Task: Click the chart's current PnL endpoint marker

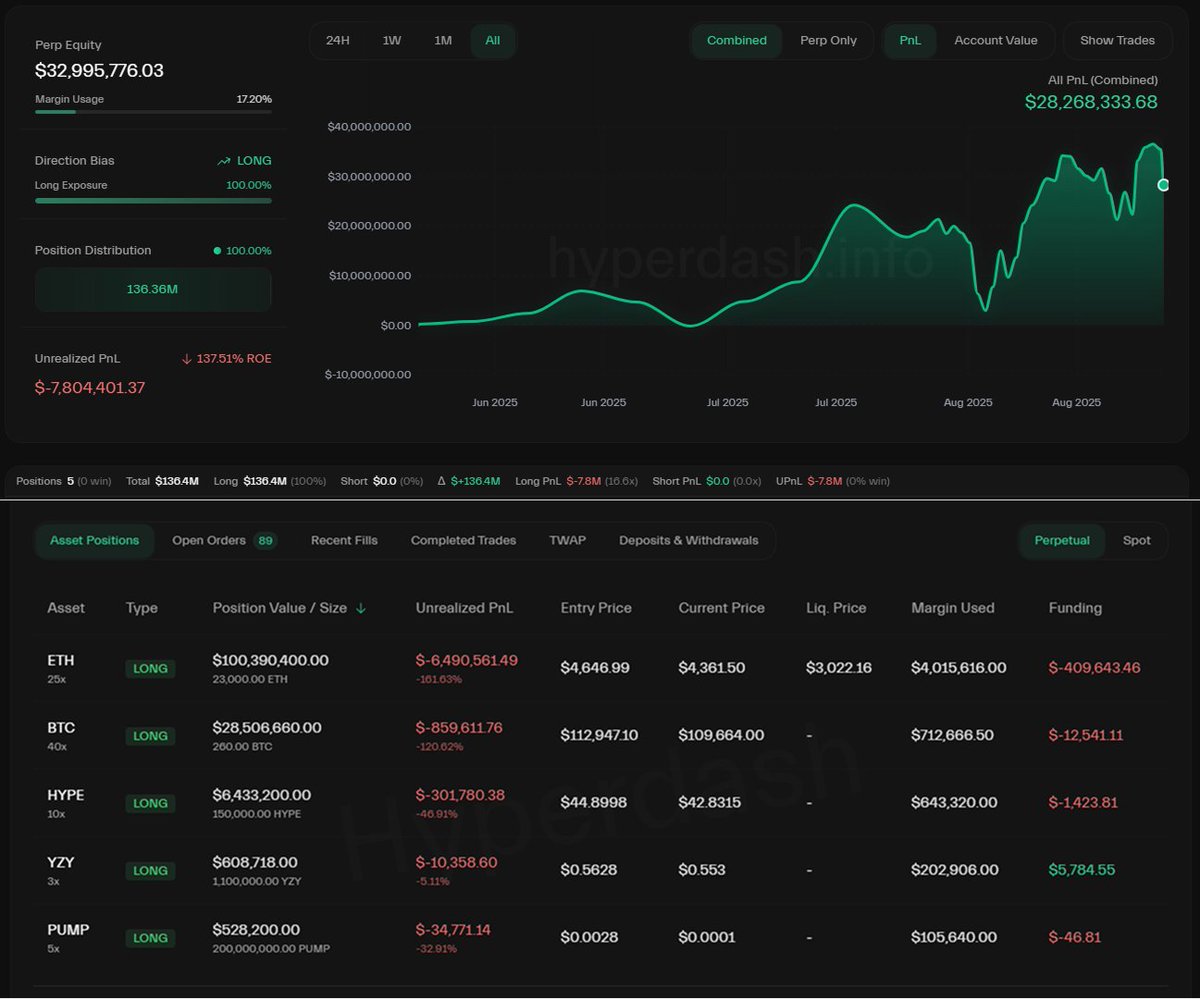Action: point(1164,185)
